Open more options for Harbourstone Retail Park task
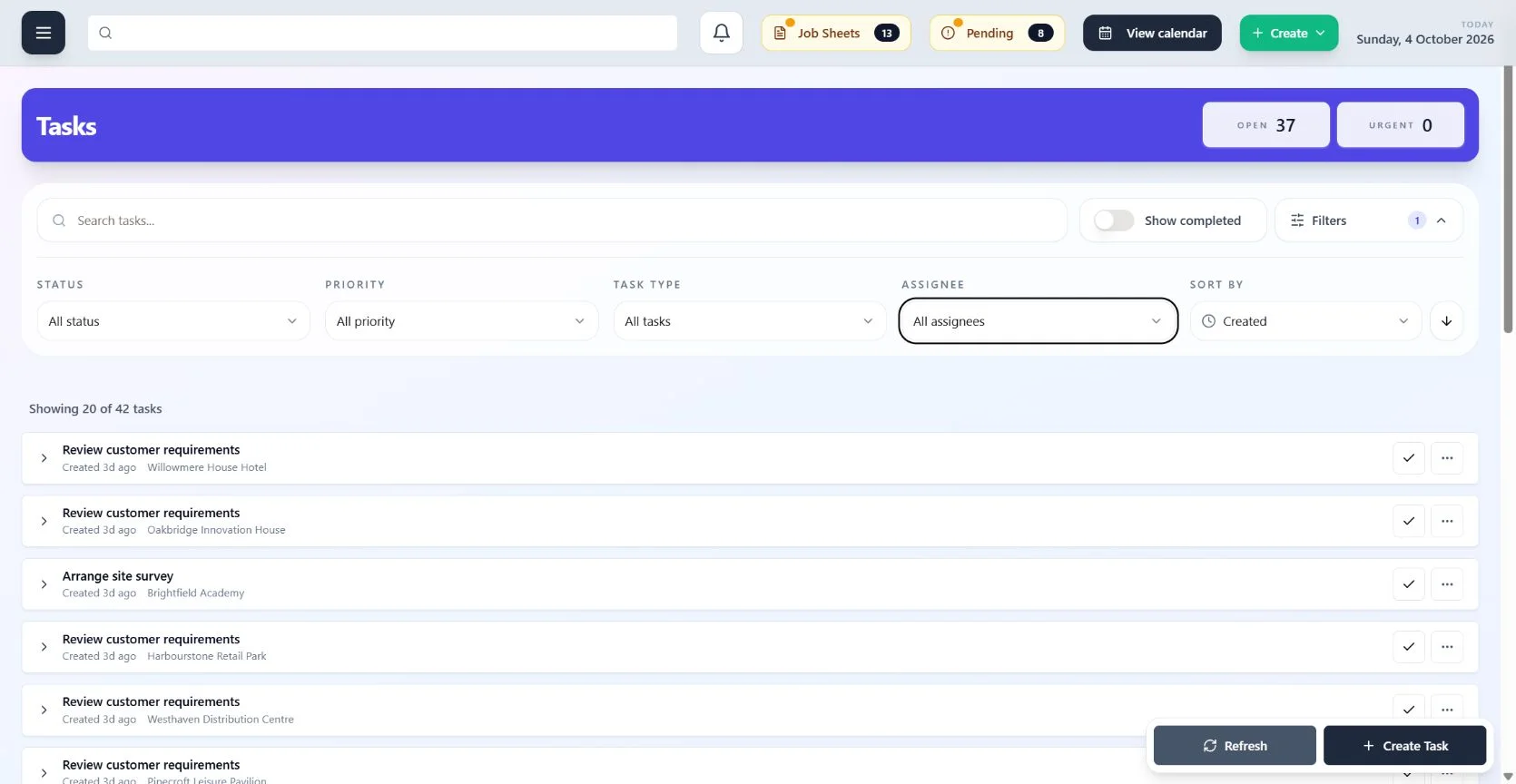 point(1447,647)
